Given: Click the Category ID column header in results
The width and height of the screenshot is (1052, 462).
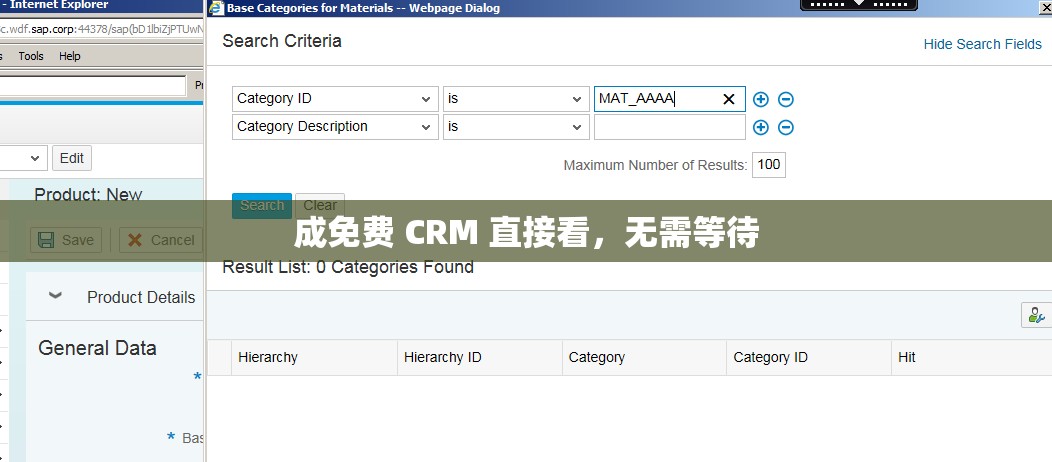Looking at the screenshot, I should (x=809, y=357).
